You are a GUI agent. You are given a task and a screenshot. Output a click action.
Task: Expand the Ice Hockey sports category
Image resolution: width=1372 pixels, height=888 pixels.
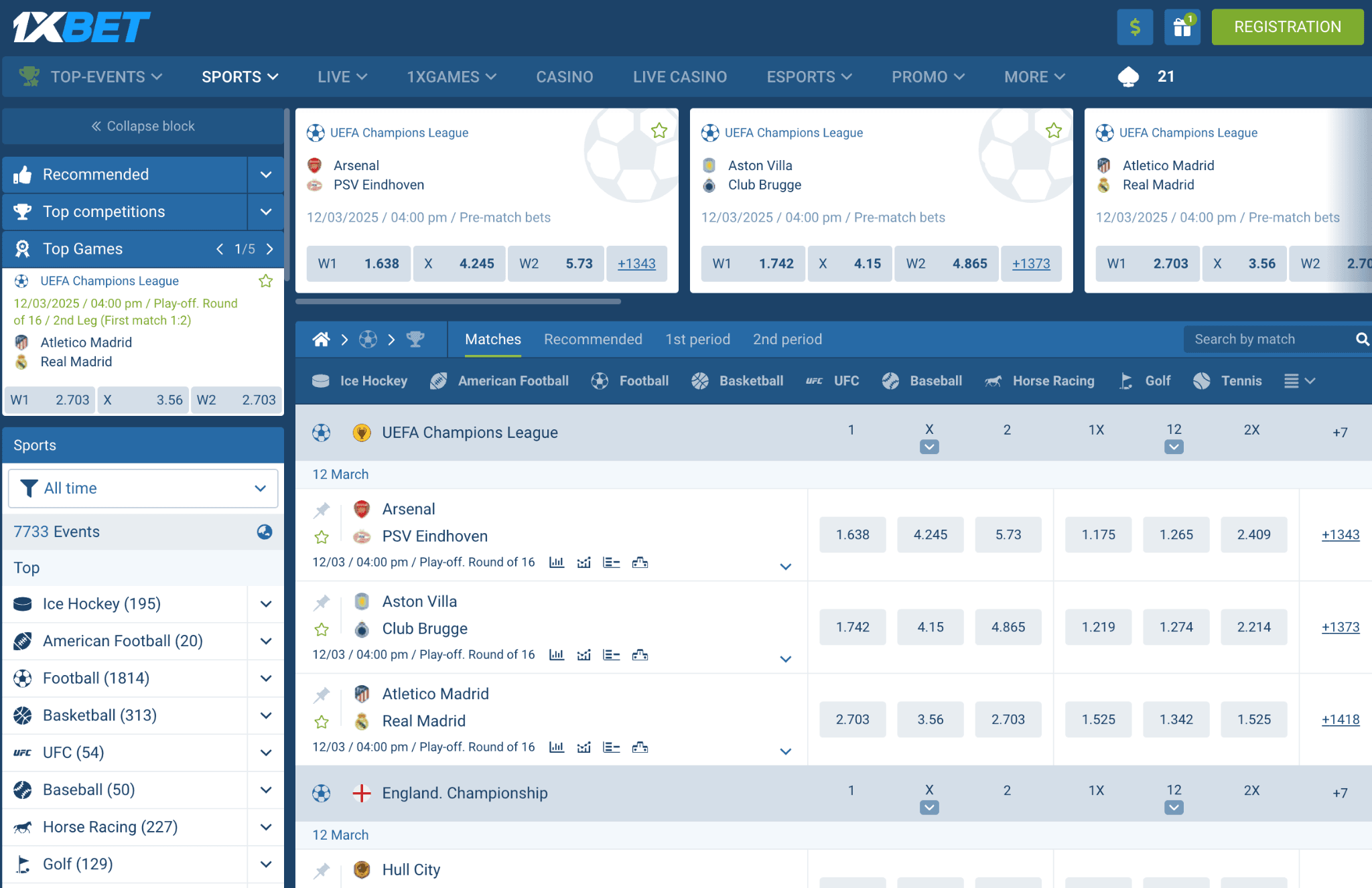pos(266,603)
